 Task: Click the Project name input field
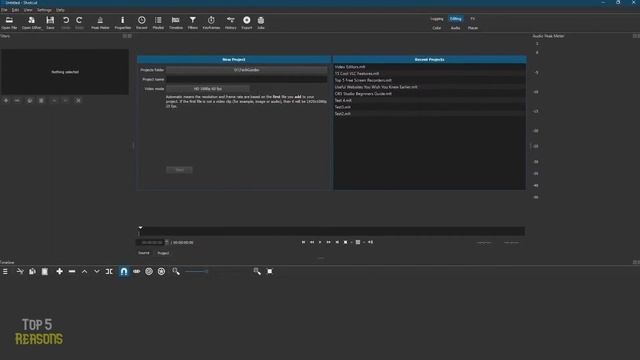pyautogui.click(x=247, y=79)
